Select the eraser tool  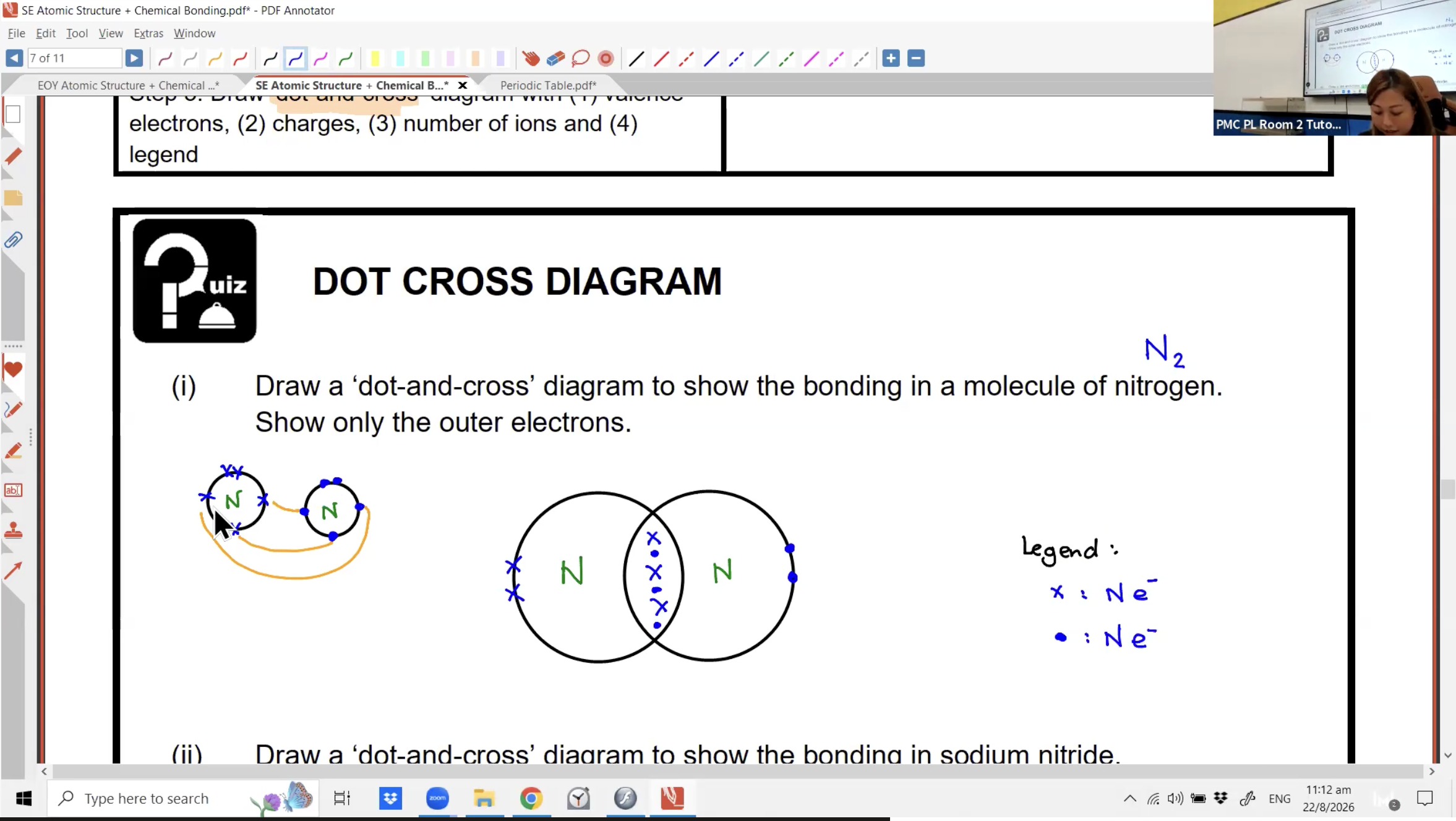click(x=555, y=59)
